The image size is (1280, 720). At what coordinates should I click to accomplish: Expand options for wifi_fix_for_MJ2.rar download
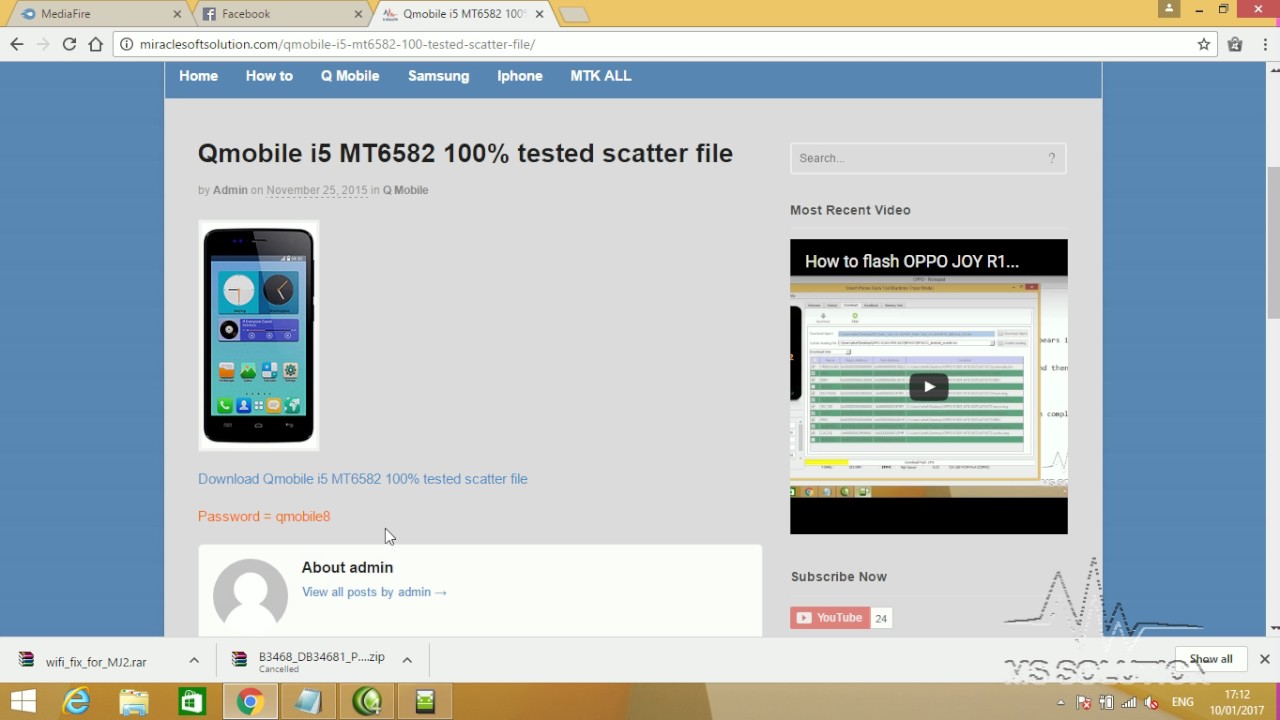[x=194, y=660]
